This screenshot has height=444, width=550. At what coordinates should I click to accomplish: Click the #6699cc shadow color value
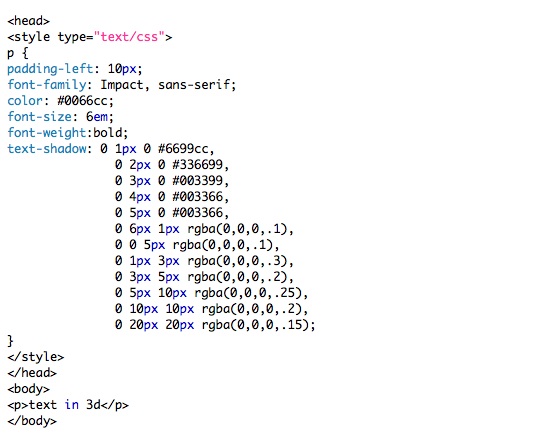point(183,149)
